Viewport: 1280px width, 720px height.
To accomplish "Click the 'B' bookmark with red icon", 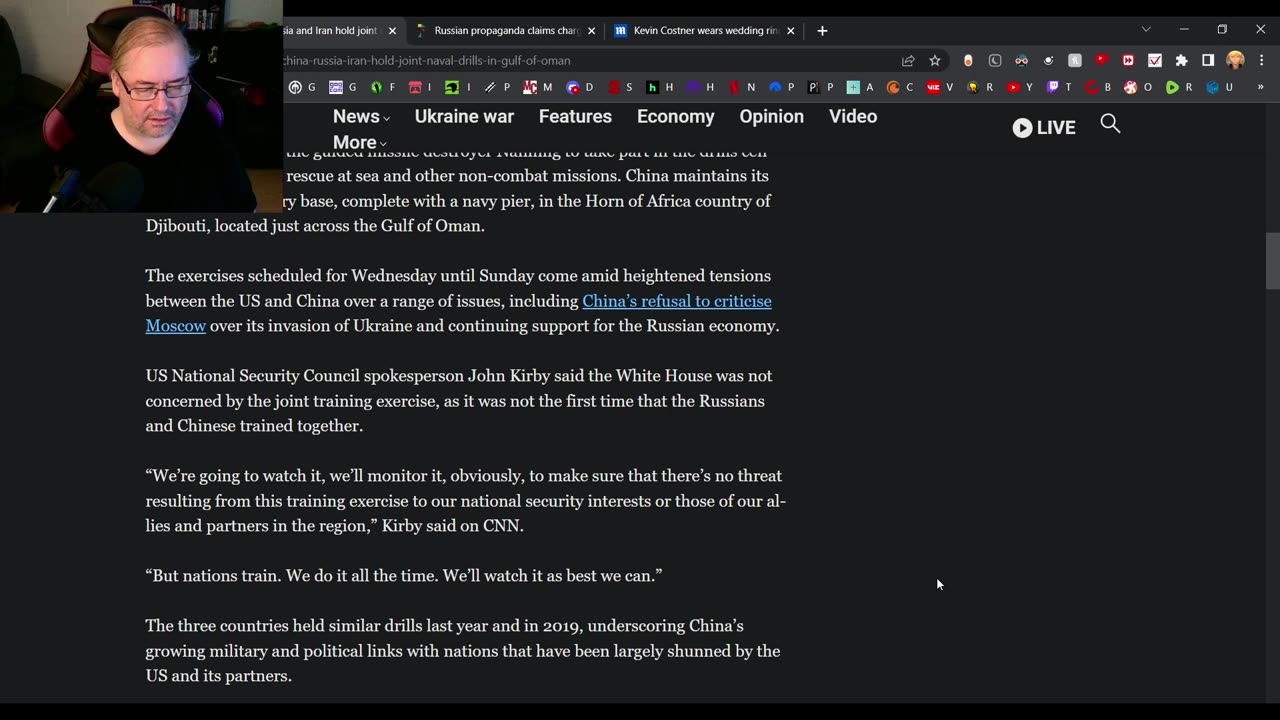I will click(x=1098, y=87).
